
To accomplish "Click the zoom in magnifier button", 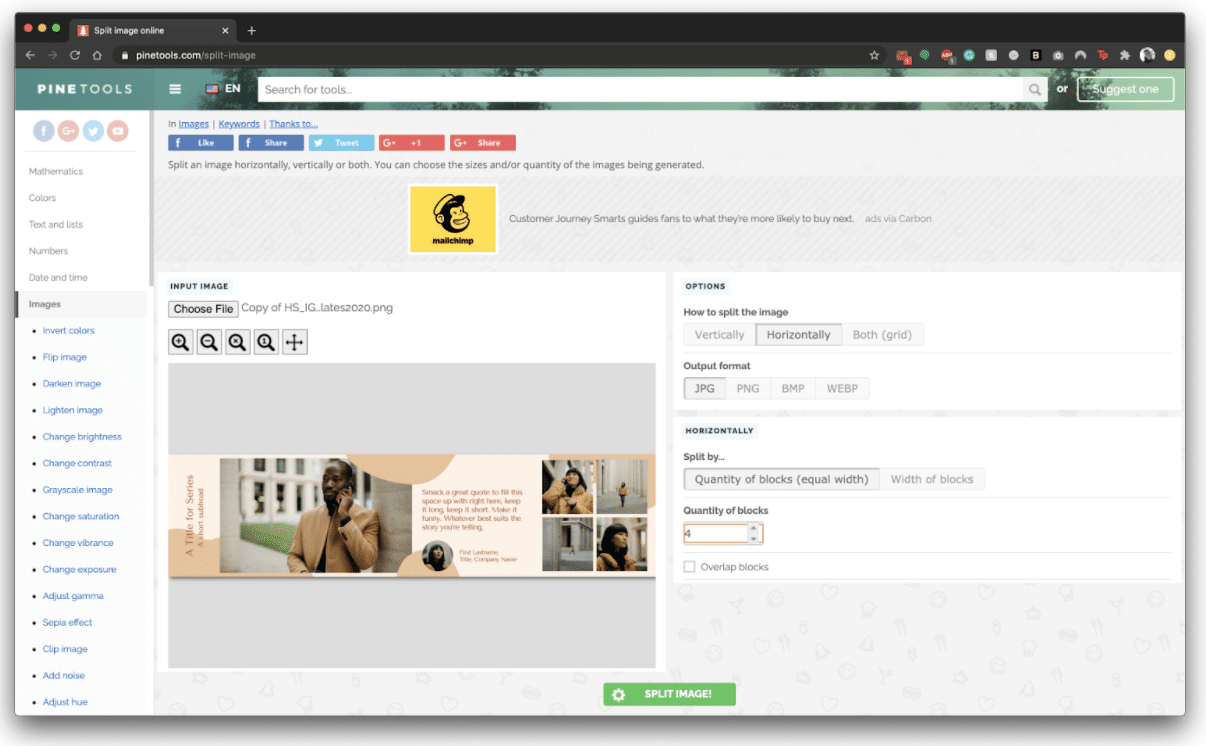I will coord(180,343).
